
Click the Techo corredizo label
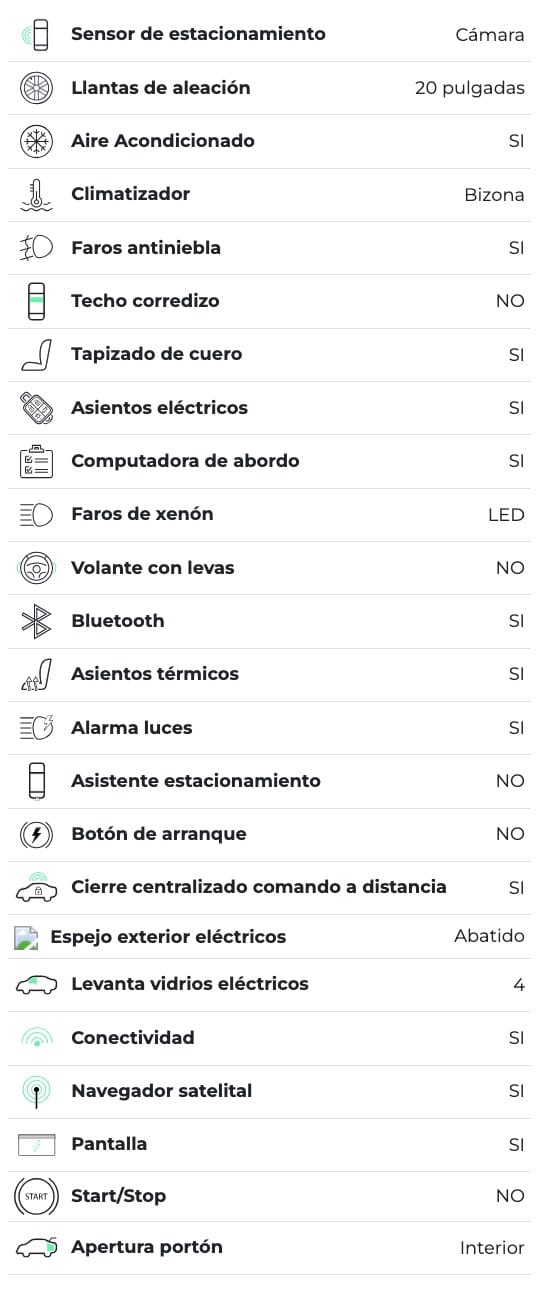pos(145,301)
